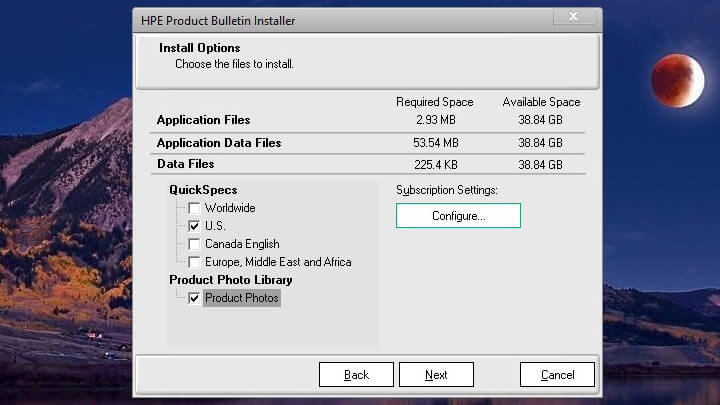Uncheck the U.S. QuickSpecs checkbox
The width and height of the screenshot is (720, 405).
point(194,226)
